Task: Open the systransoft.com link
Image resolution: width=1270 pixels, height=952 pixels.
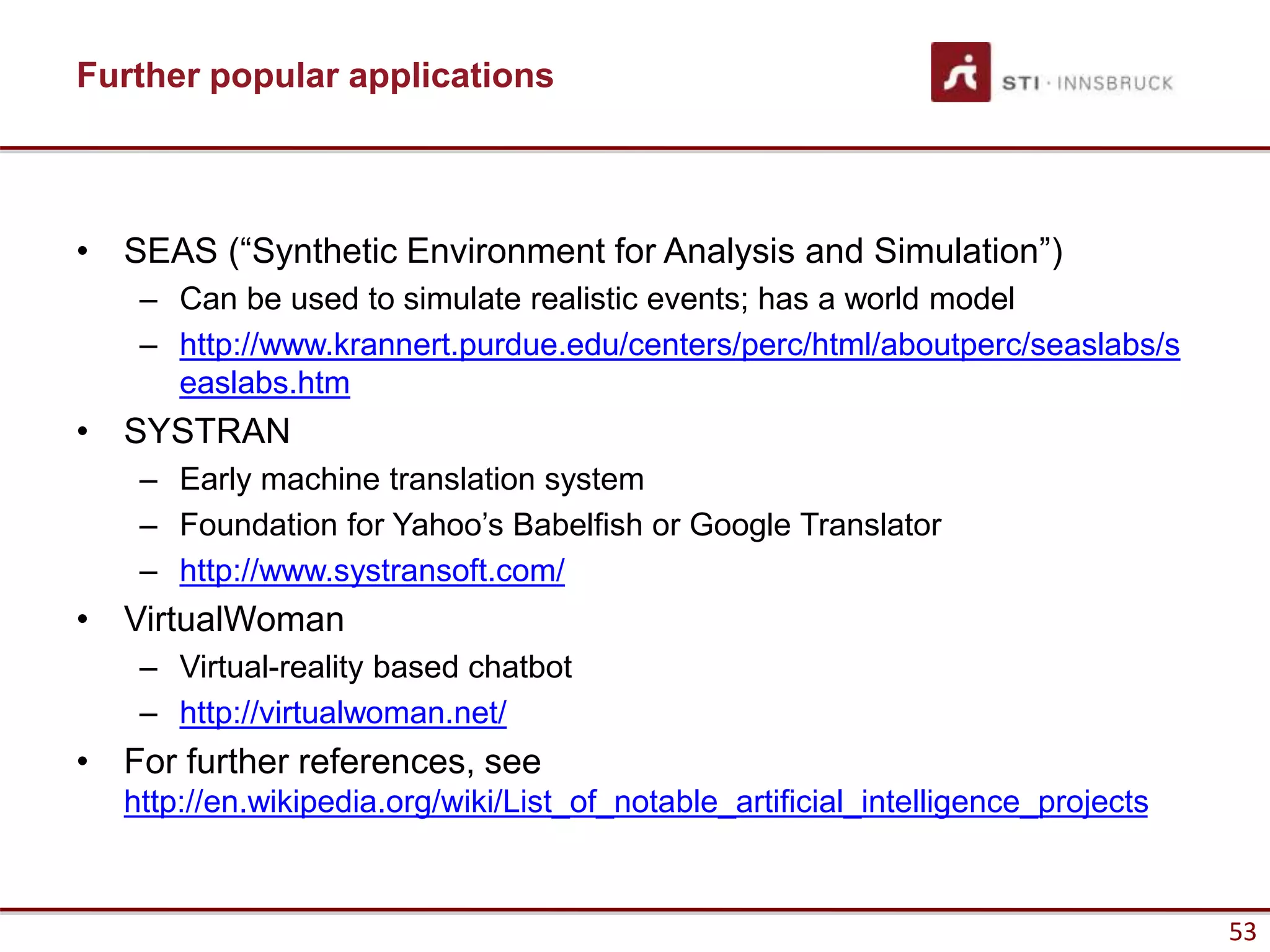Action: (x=372, y=570)
